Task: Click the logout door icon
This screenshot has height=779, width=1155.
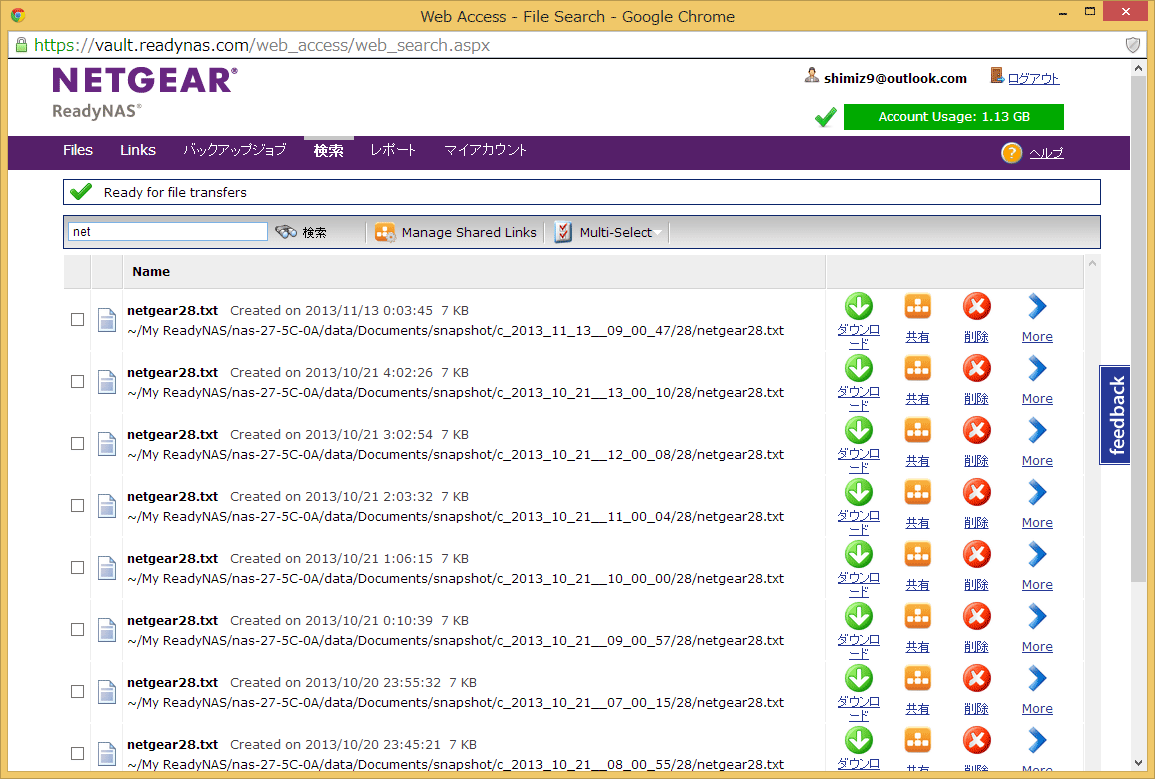Action: tap(997, 77)
